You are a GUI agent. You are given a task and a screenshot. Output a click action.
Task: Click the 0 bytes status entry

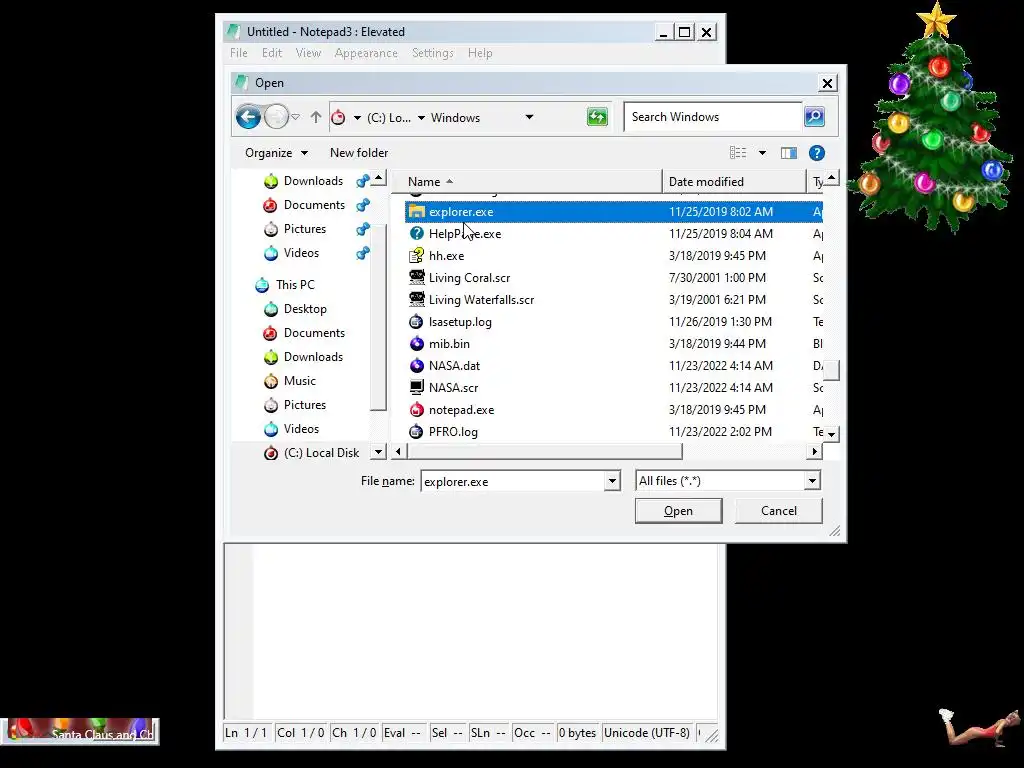tap(577, 733)
